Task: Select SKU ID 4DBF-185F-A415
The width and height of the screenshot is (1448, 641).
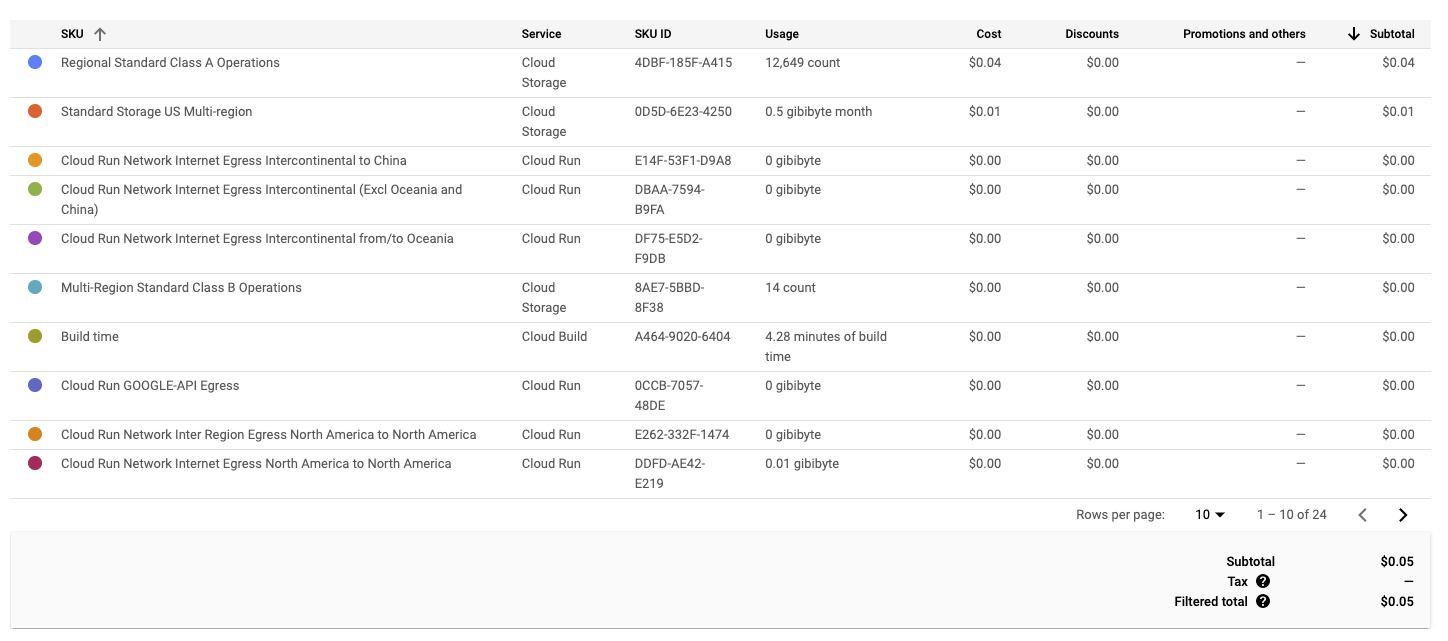Action: pos(683,62)
